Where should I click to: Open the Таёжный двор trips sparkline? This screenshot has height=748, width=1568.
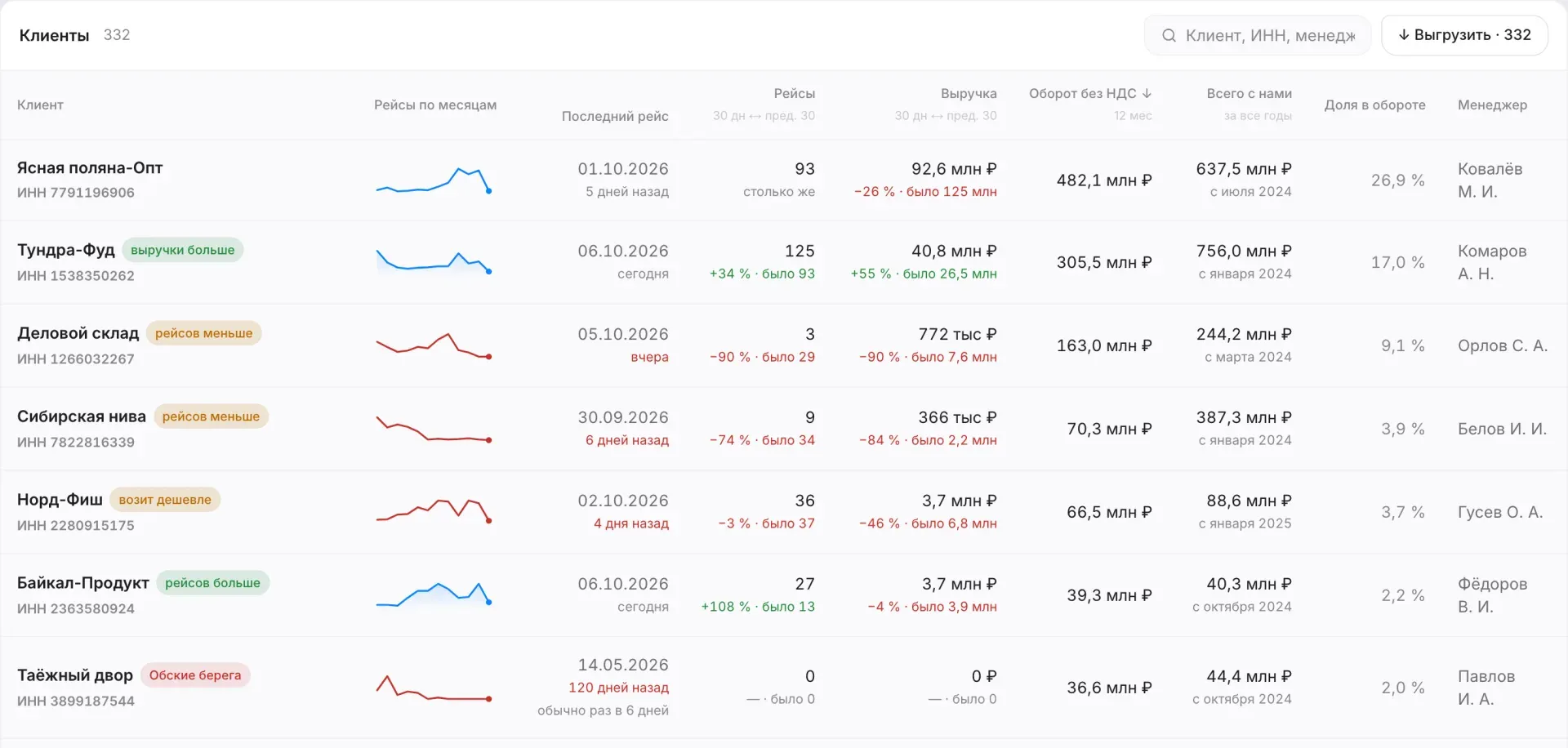pos(434,688)
